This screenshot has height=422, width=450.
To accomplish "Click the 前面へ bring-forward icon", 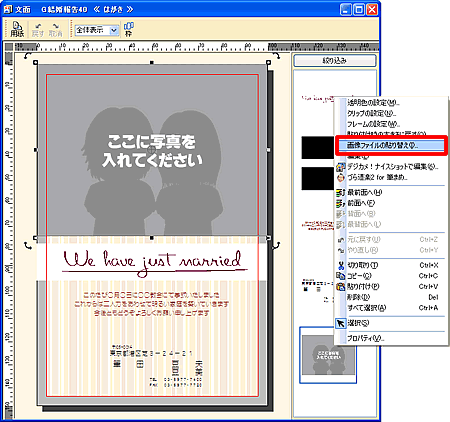I will point(340,203).
